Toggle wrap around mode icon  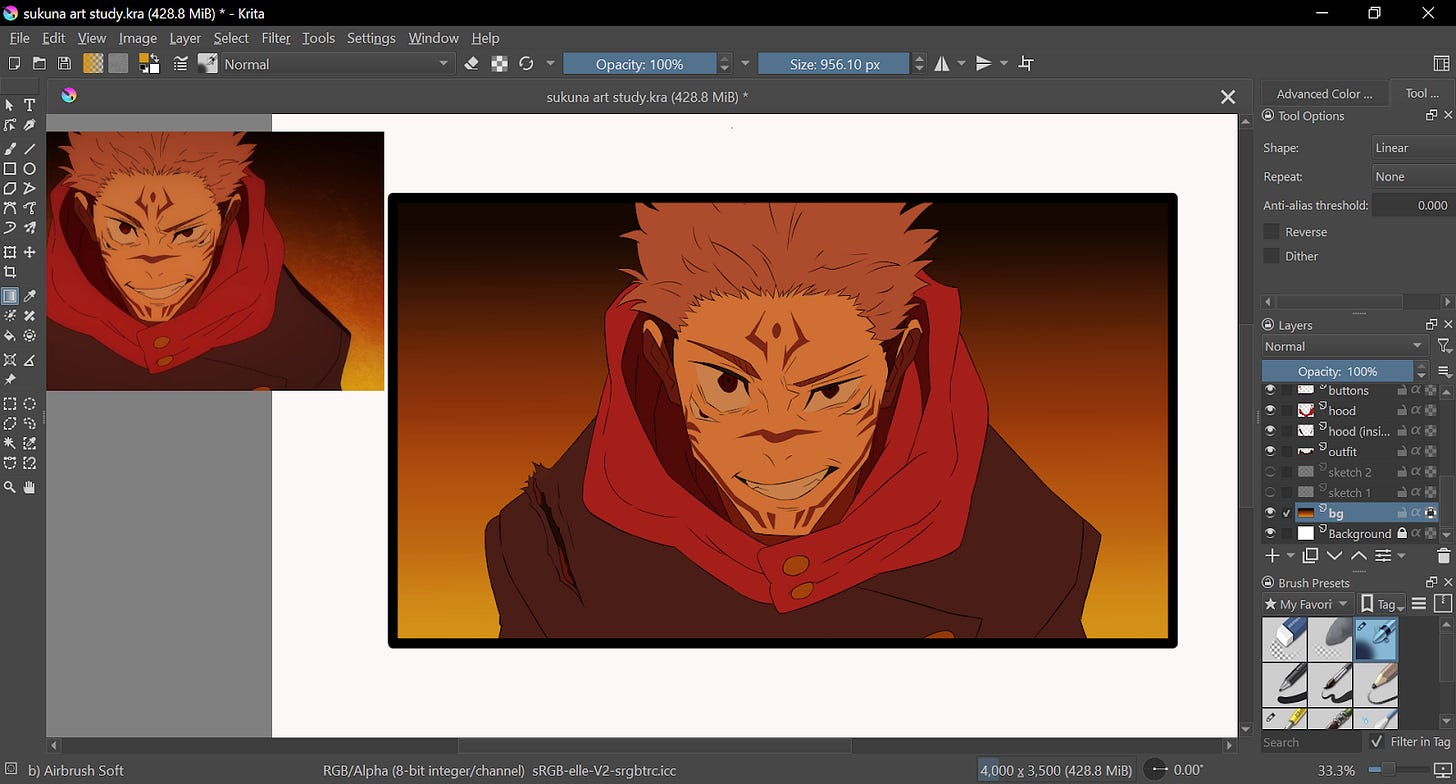pyautogui.click(x=1026, y=64)
